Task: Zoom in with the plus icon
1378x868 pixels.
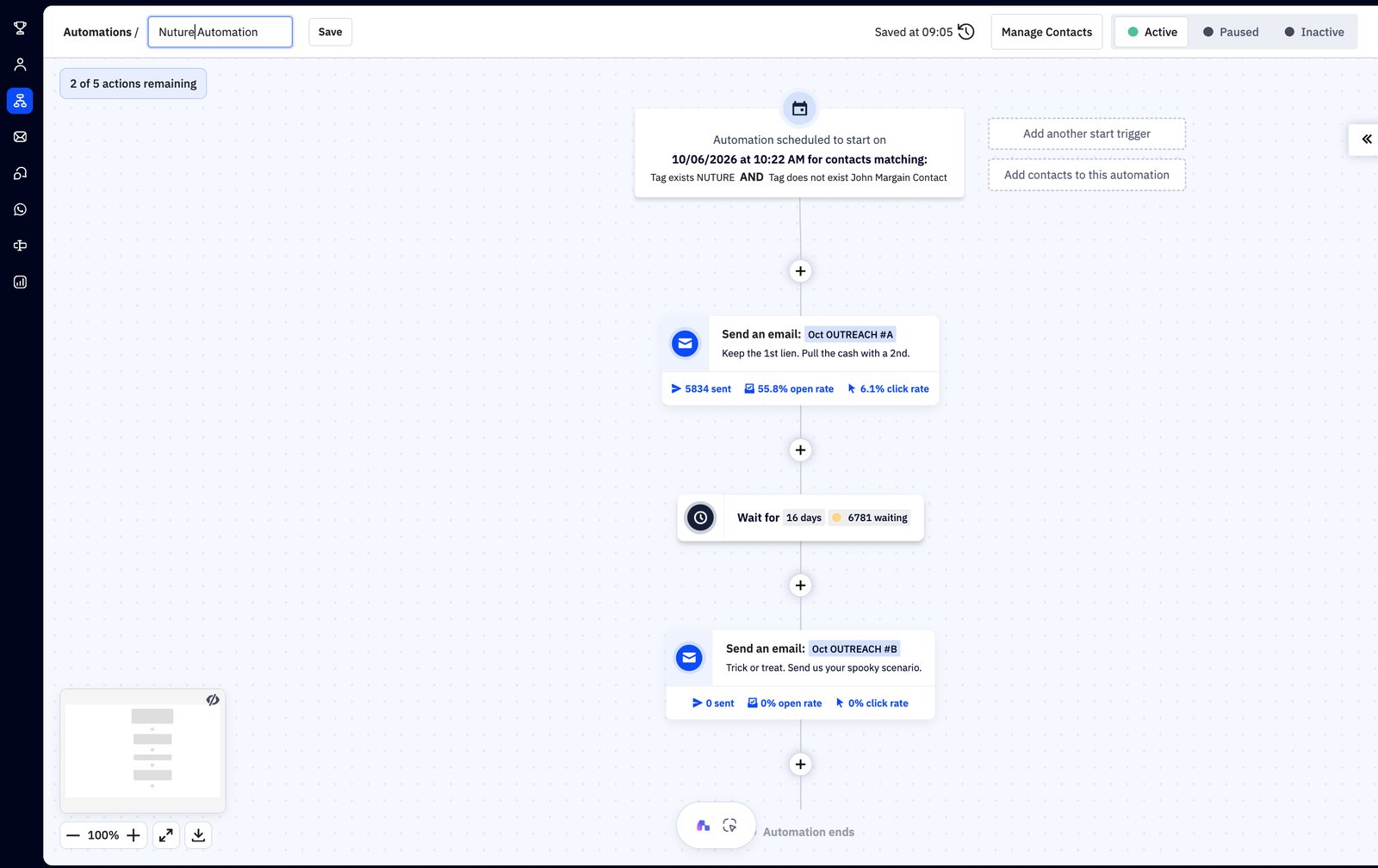Action: [133, 835]
